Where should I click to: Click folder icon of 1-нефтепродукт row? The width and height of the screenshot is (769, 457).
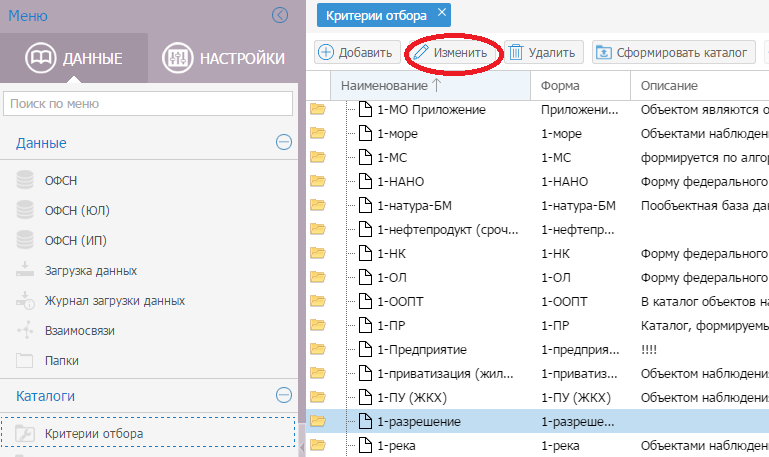coord(318,229)
